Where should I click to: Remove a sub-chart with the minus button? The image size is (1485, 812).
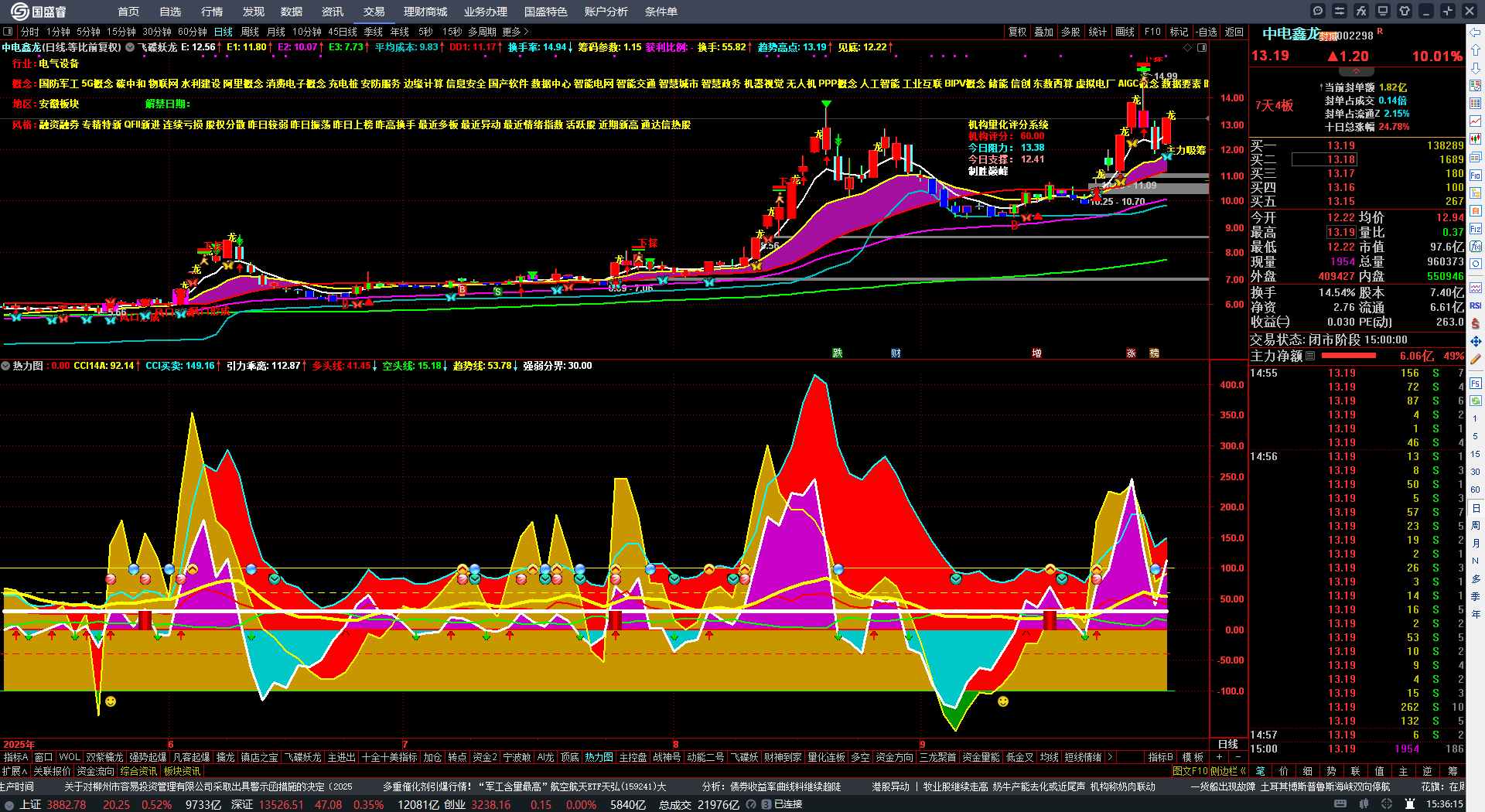pos(1238,757)
